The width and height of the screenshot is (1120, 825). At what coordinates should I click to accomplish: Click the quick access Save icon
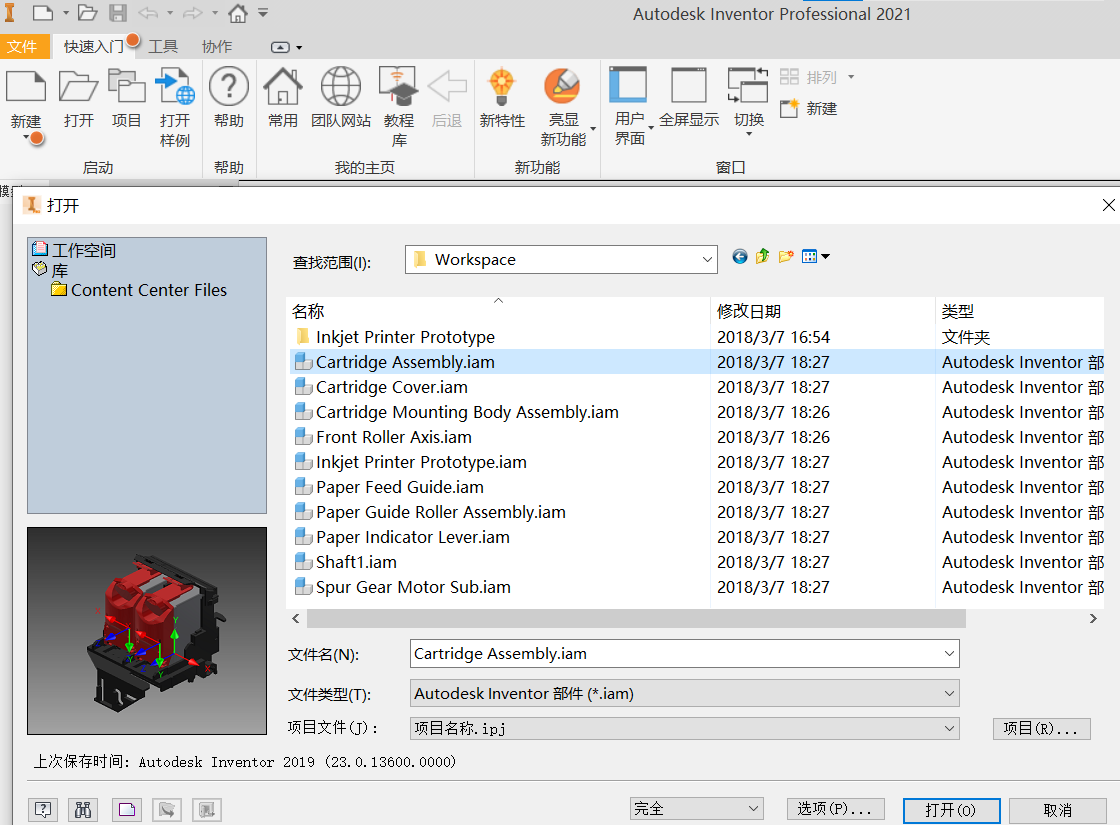[118, 13]
